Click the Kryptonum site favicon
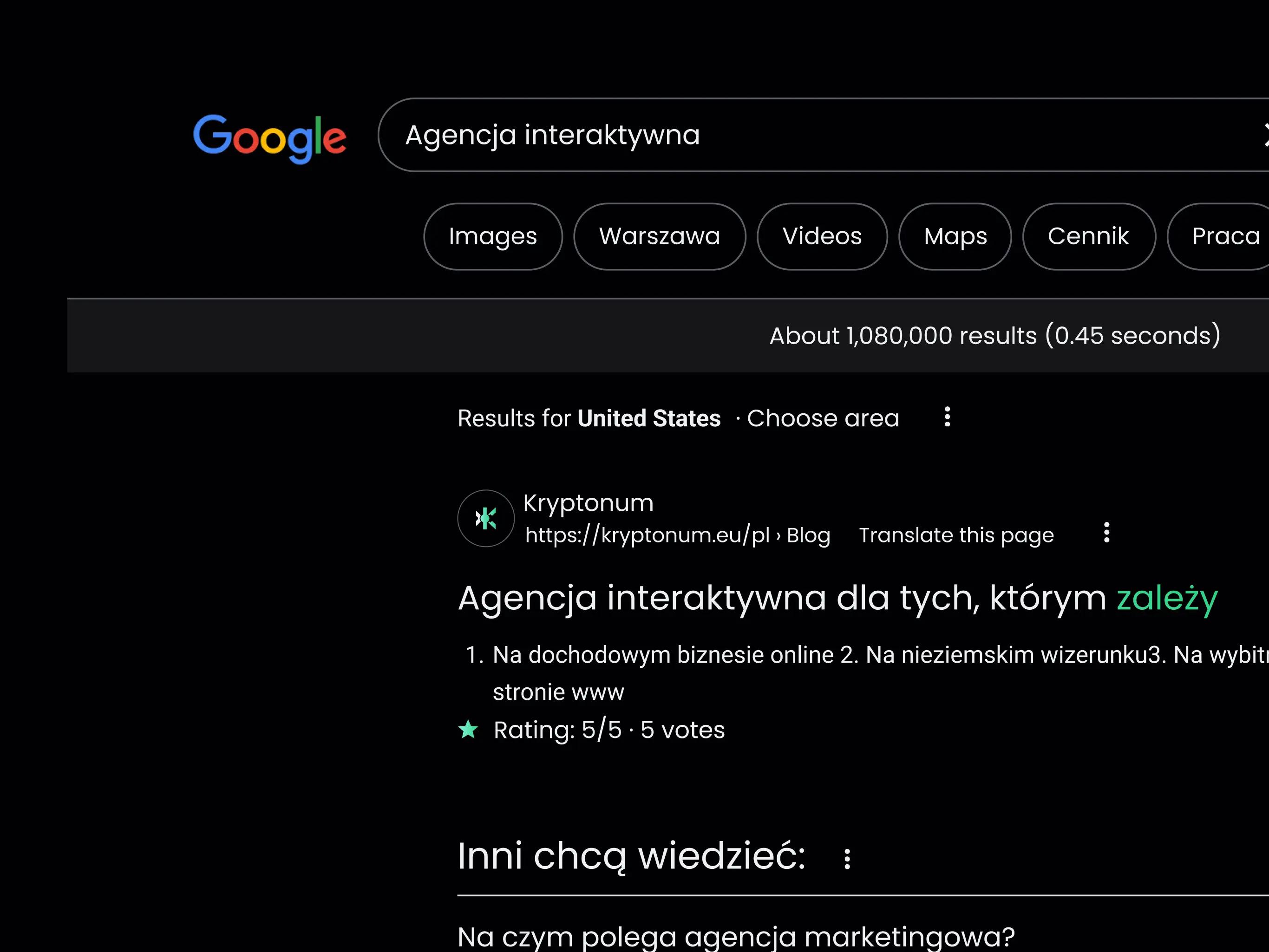Image resolution: width=1269 pixels, height=952 pixels. click(x=486, y=518)
